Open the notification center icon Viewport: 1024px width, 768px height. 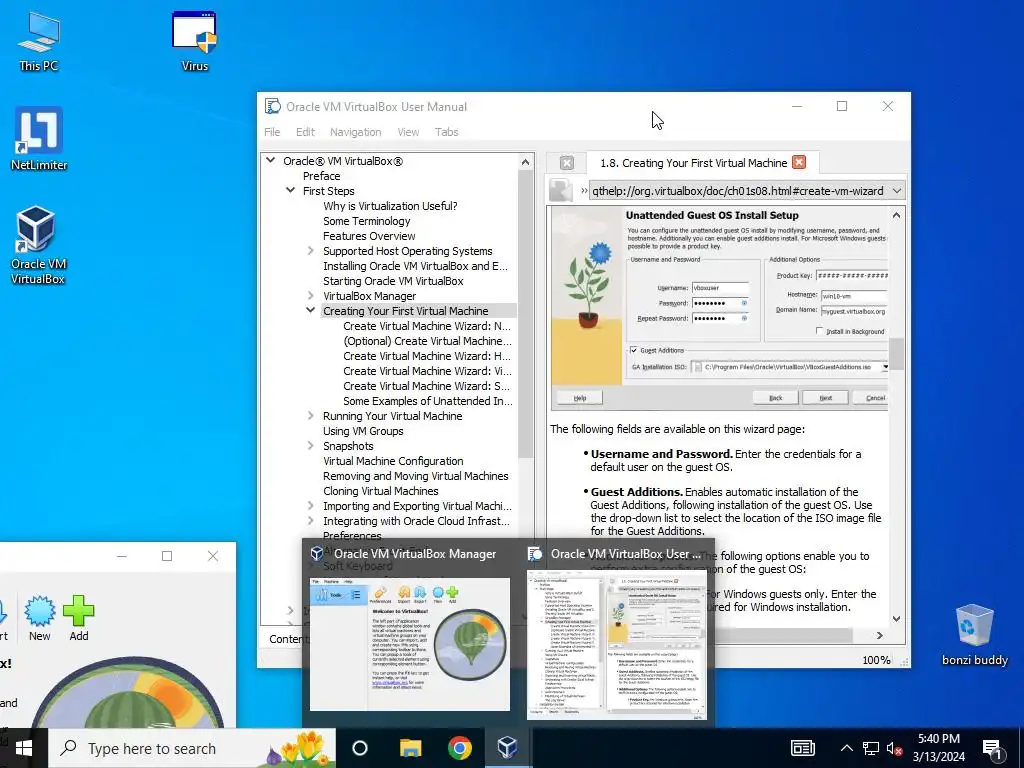(992, 749)
